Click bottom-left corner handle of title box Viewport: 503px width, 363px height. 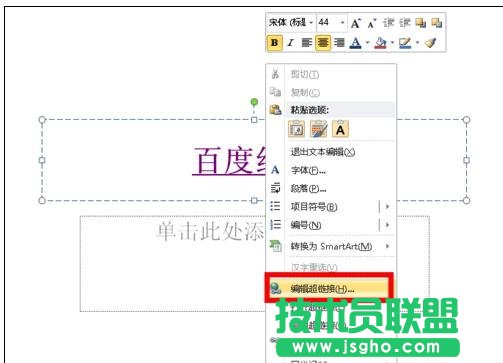point(42,200)
